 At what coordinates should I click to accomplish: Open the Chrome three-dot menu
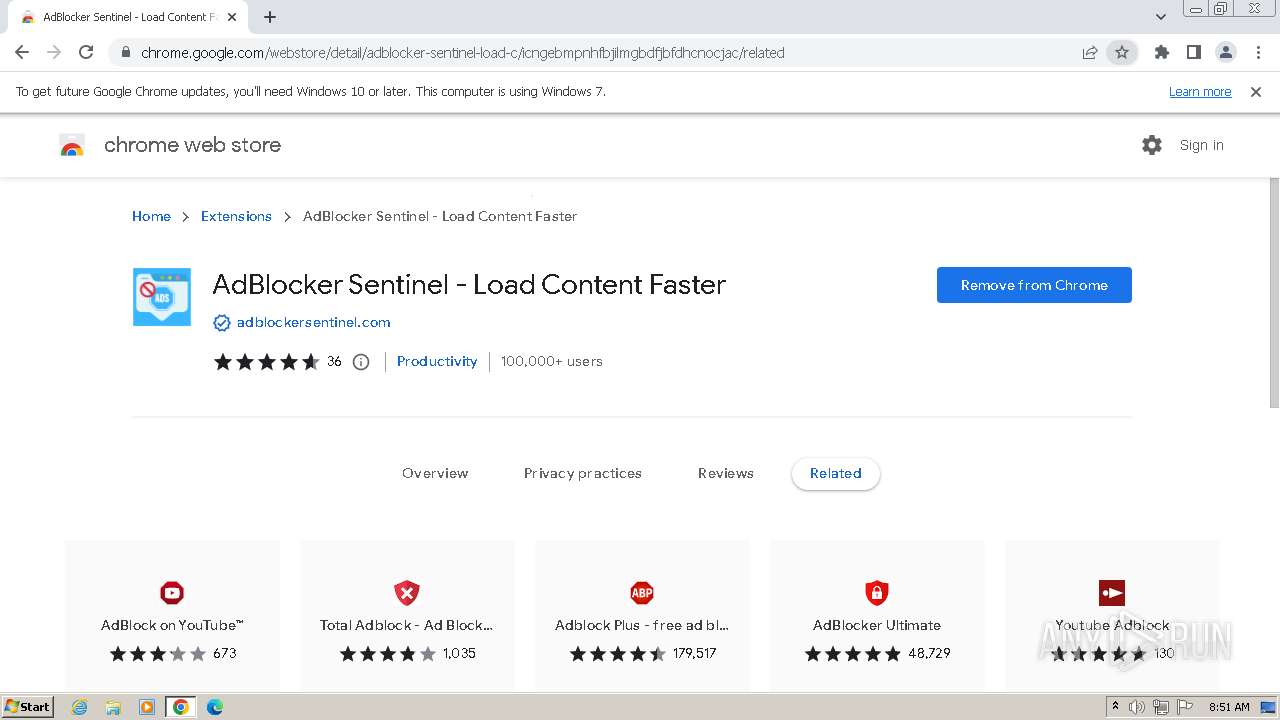1258,53
